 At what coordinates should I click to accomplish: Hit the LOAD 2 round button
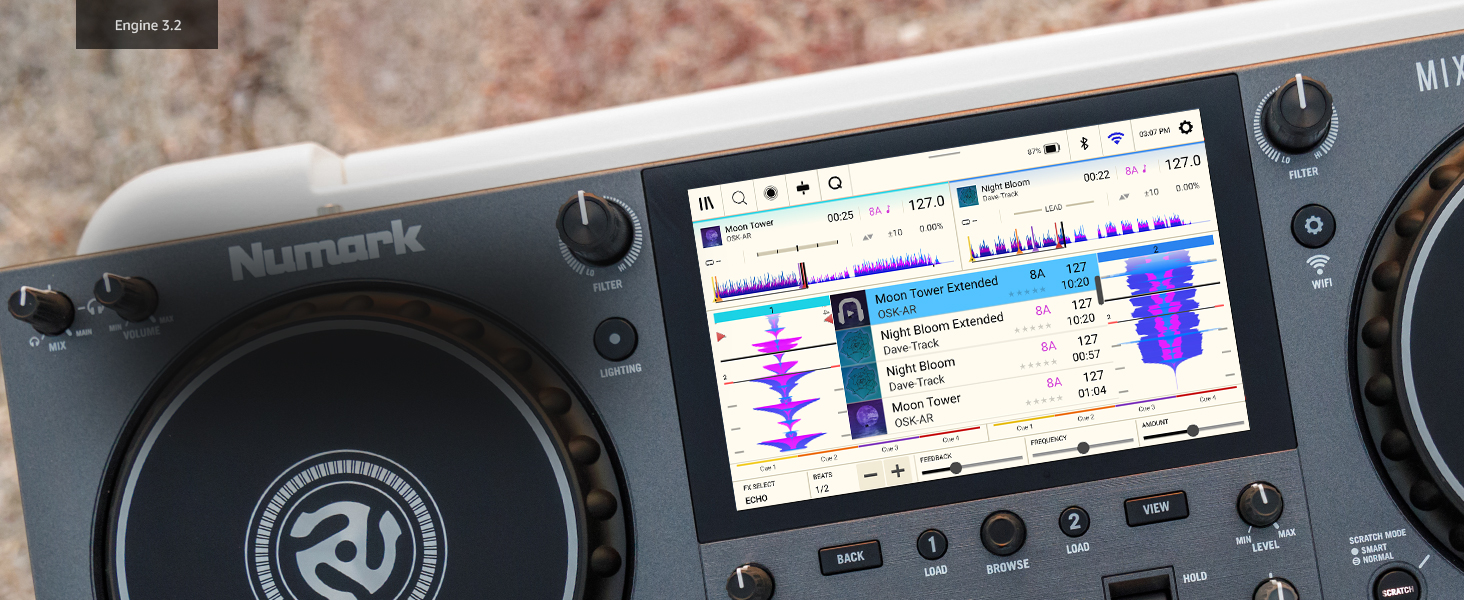(x=1075, y=522)
